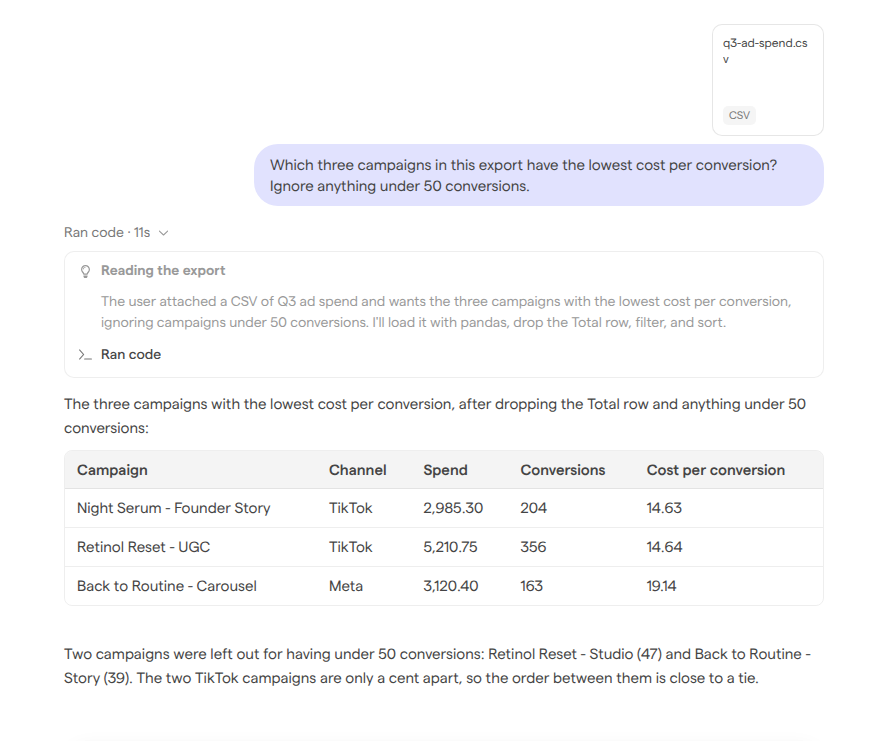
Task: Click the Spend column header
Action: coord(445,470)
